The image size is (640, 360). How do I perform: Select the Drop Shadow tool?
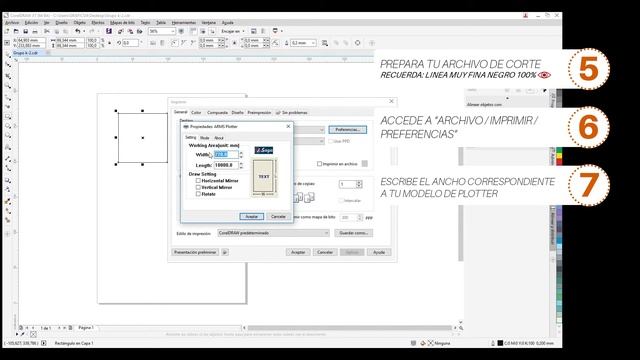point(8,180)
